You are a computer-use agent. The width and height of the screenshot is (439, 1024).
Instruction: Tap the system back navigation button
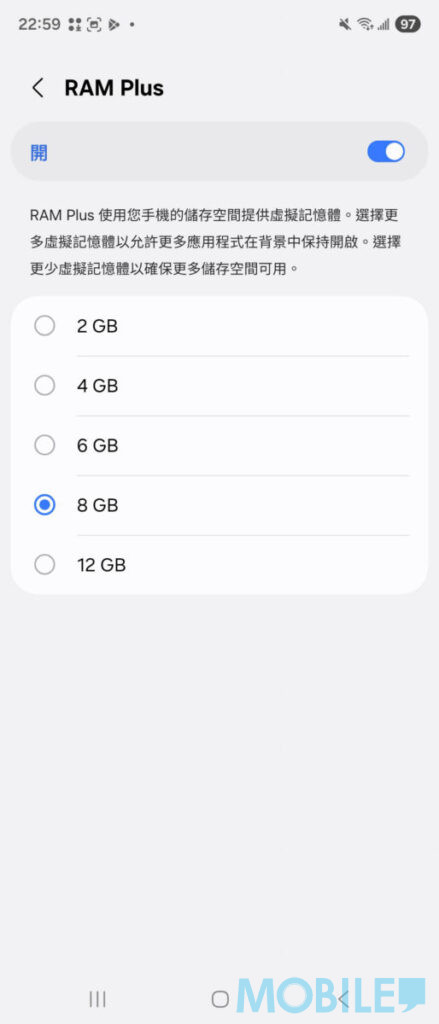pyautogui.click(x=343, y=999)
